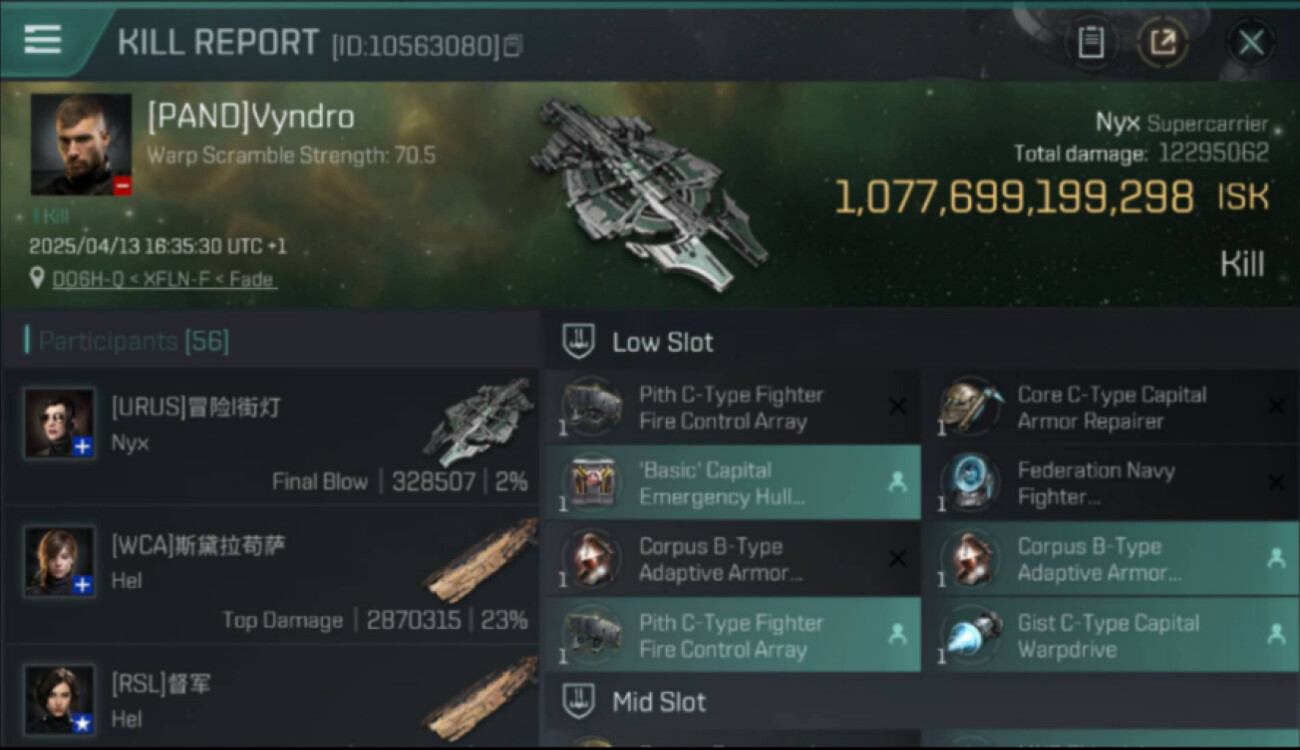
Task: Open the Participants [56] list
Action: (134, 341)
